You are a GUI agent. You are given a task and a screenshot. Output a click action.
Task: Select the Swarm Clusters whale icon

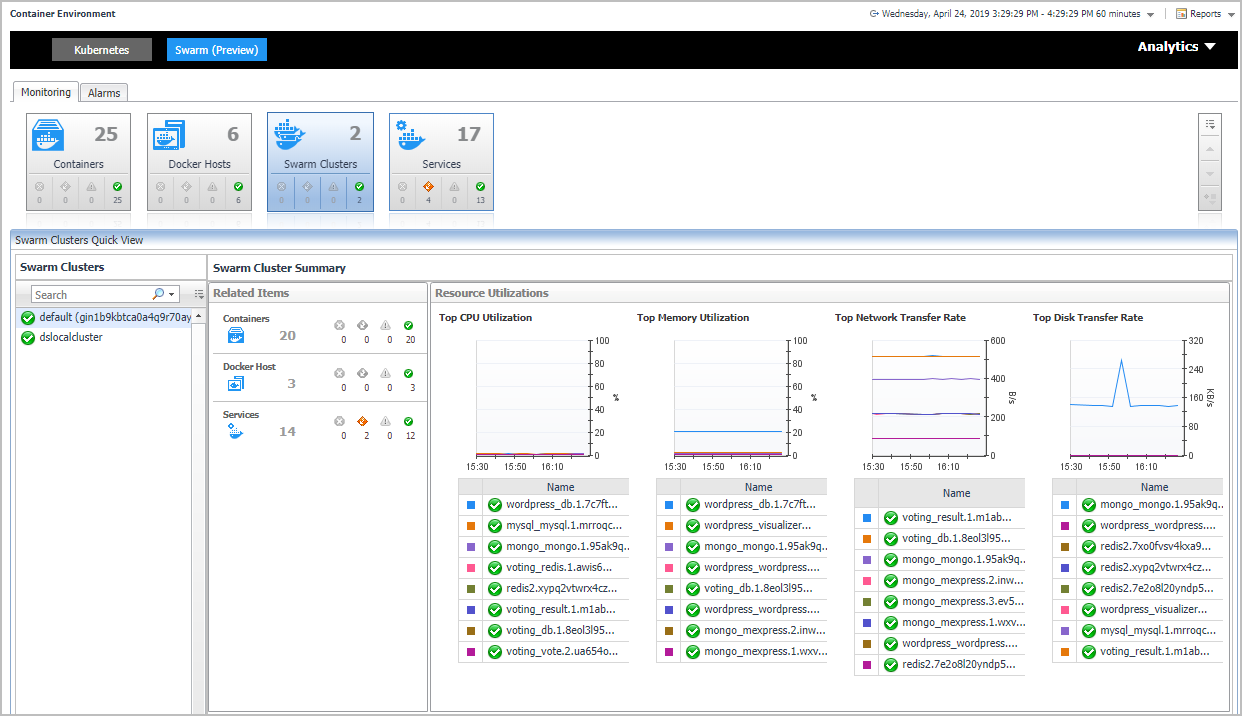pyautogui.click(x=290, y=135)
